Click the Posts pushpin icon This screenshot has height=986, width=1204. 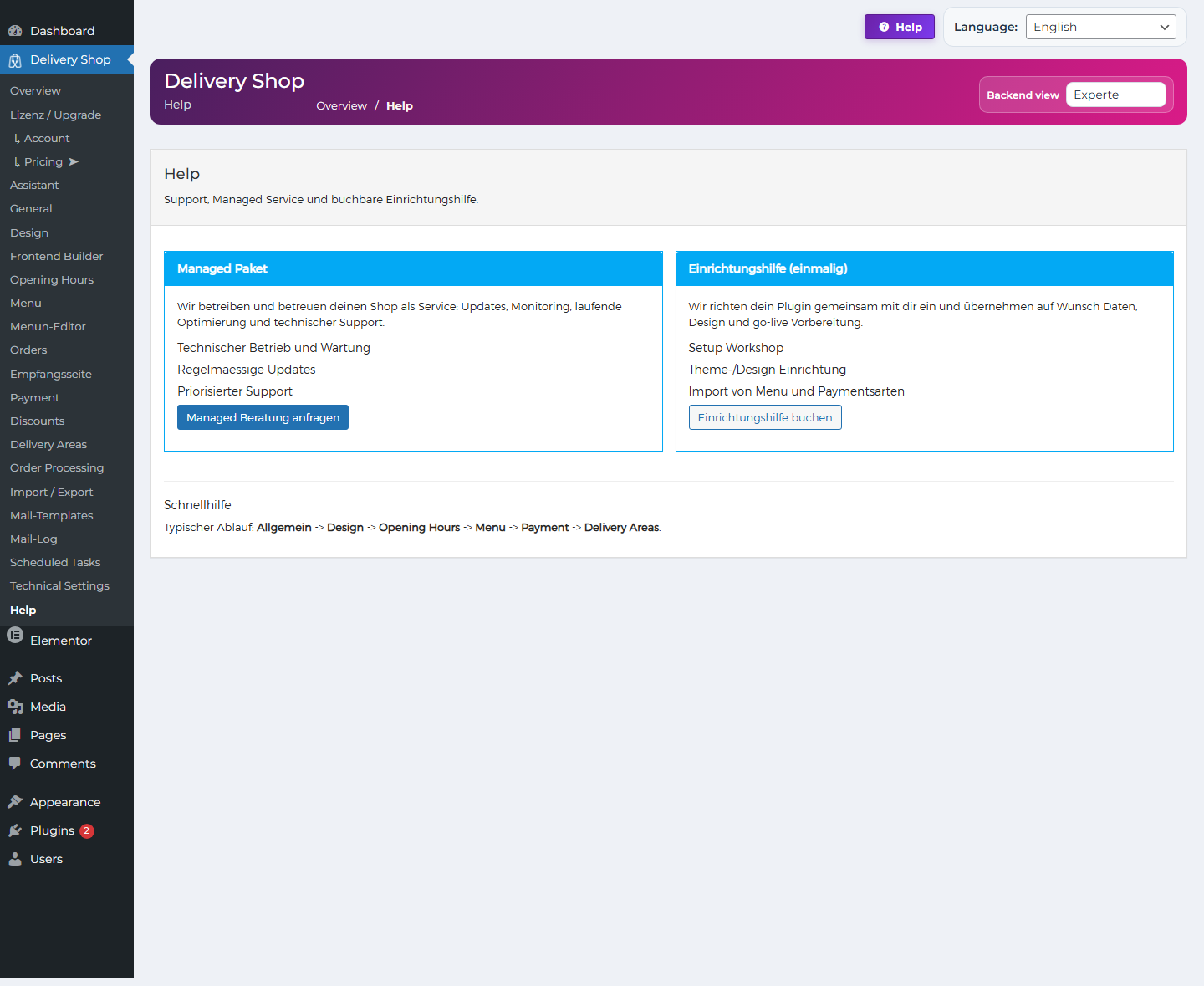pyautogui.click(x=15, y=678)
